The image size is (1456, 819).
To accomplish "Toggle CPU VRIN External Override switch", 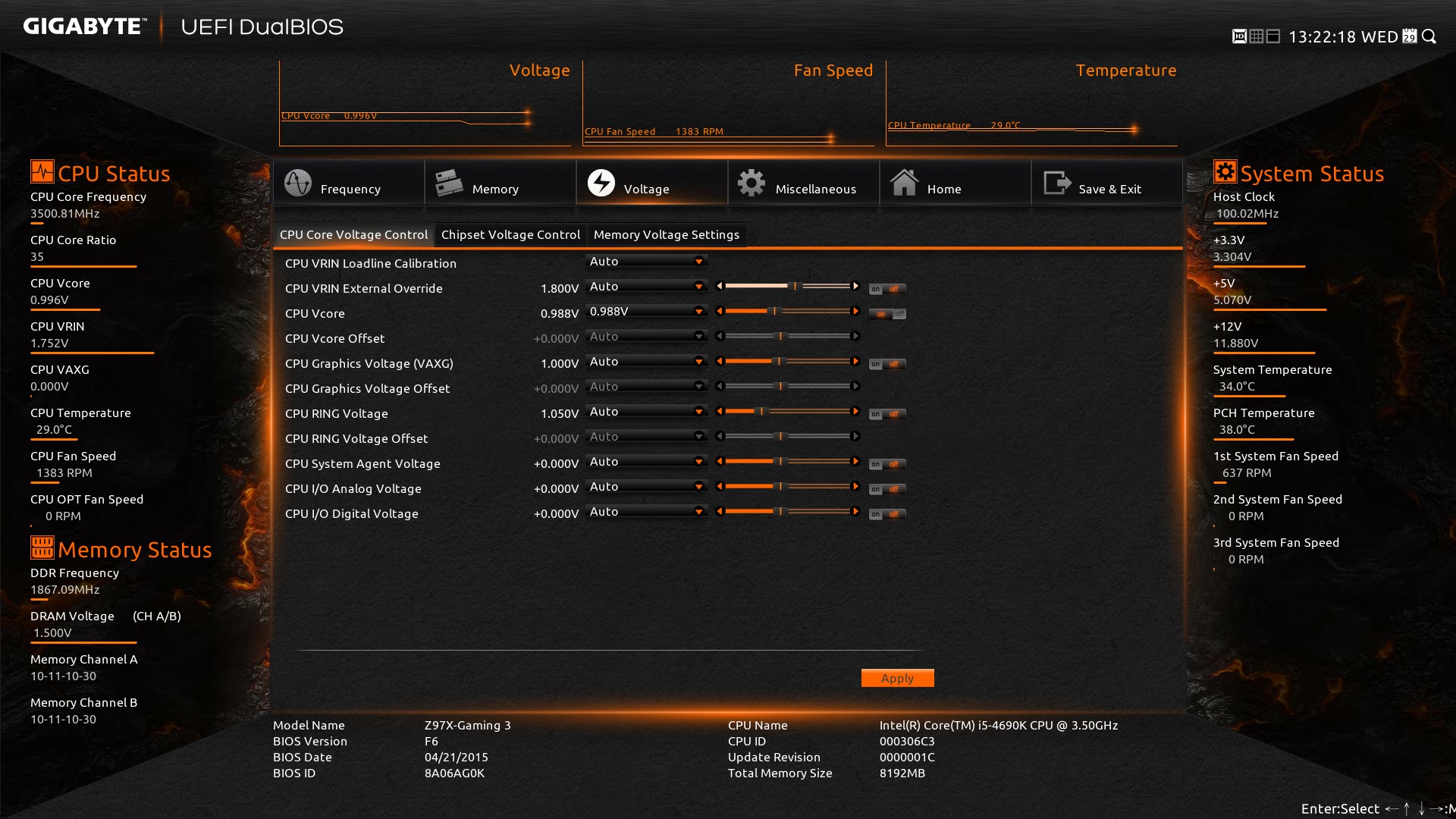I will pyautogui.click(x=888, y=289).
